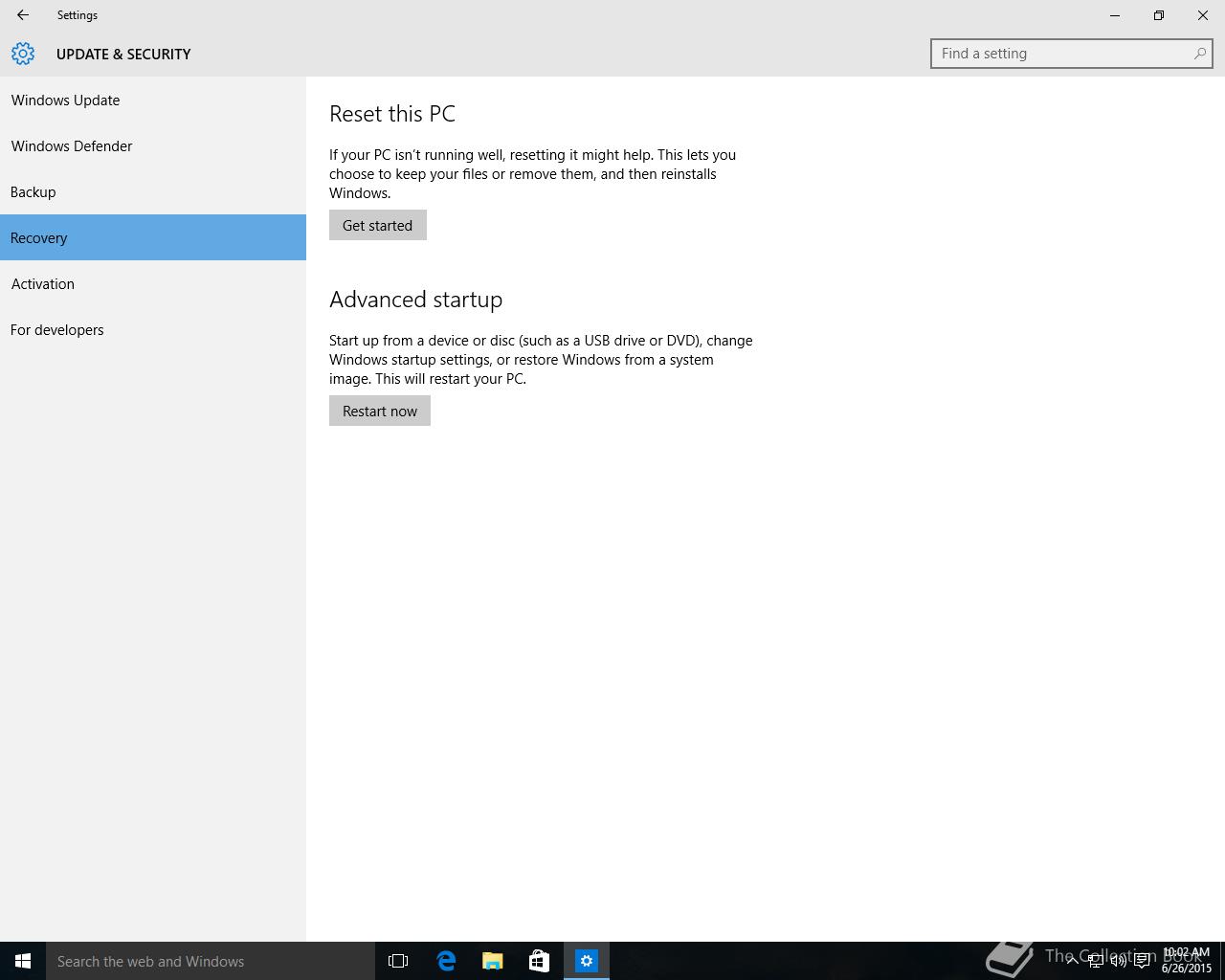The width and height of the screenshot is (1225, 980).
Task: Open the taskbar clock and calendar
Action: (1186, 961)
